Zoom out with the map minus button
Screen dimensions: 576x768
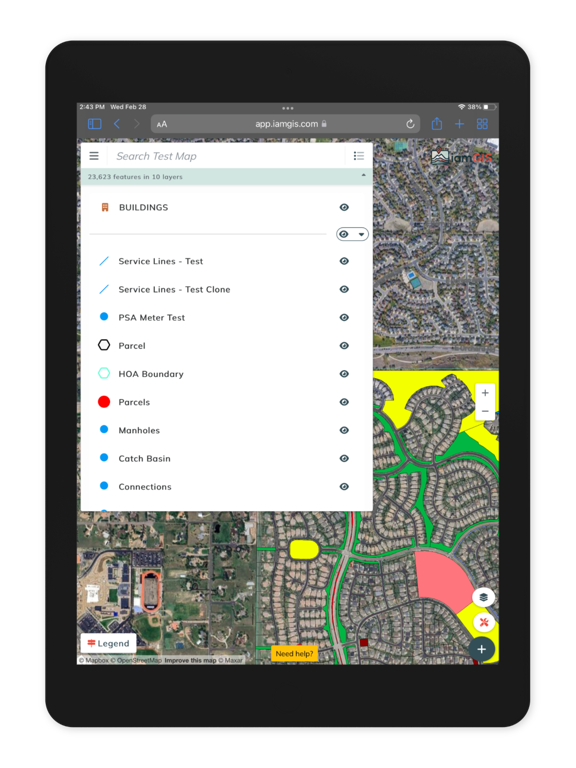coord(485,411)
